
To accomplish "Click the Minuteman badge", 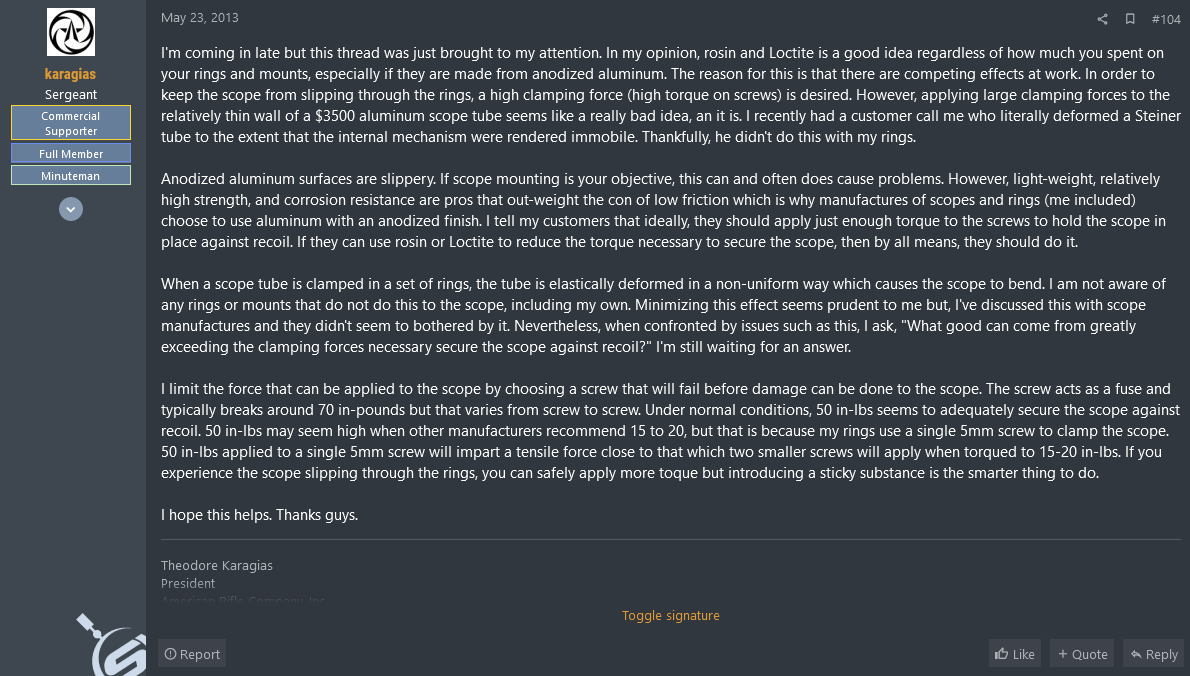I will tap(71, 175).
